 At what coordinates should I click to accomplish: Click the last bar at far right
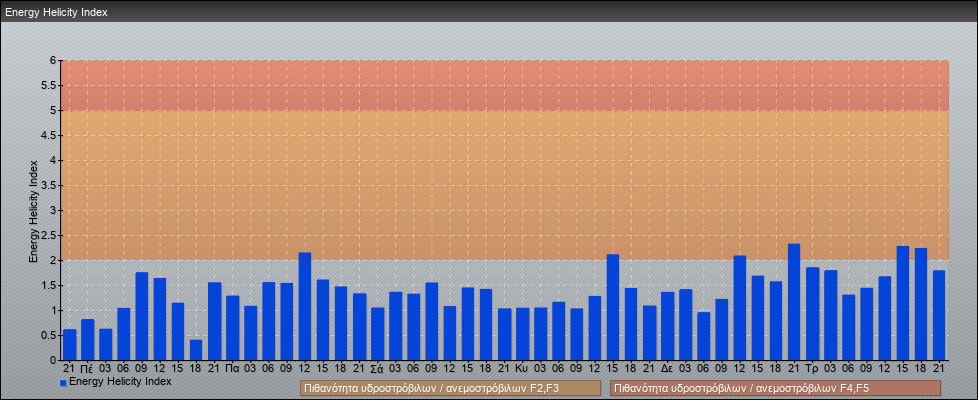pos(939,315)
